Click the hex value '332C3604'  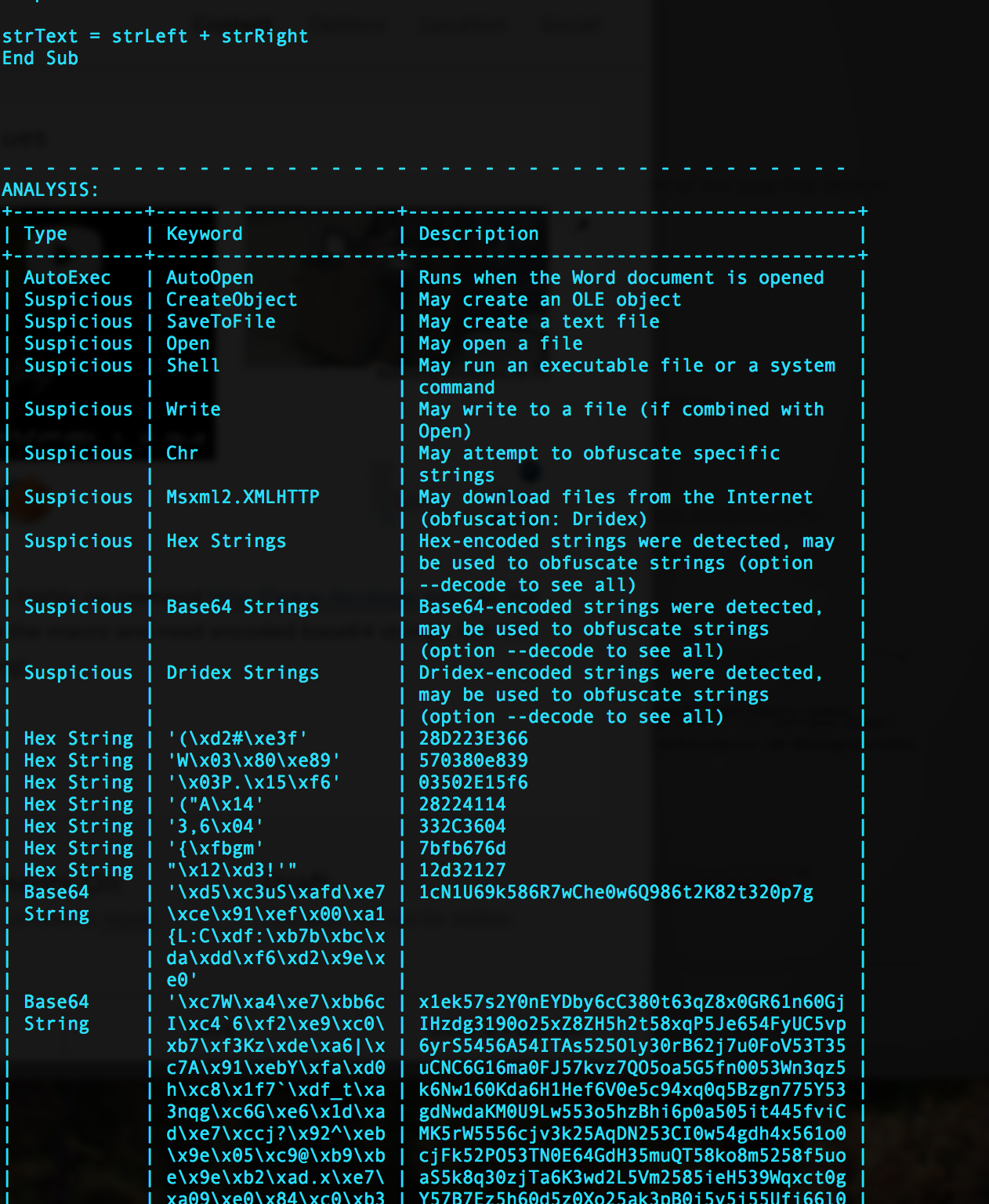click(x=462, y=826)
